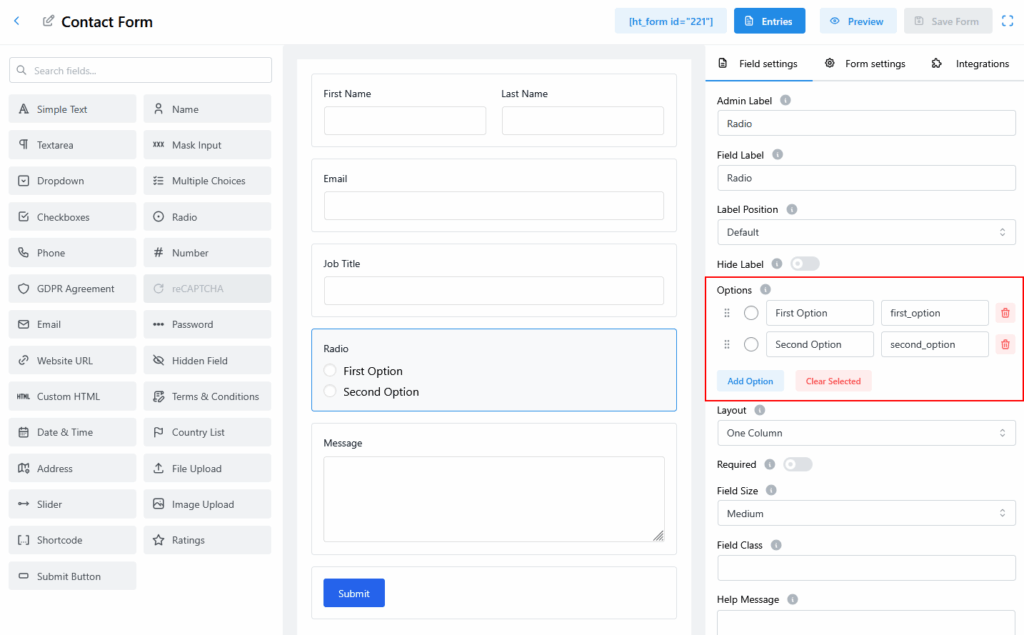Toggle fullscreen mode icon in top bar
Viewport: 1024px width, 635px height.
tap(1007, 21)
